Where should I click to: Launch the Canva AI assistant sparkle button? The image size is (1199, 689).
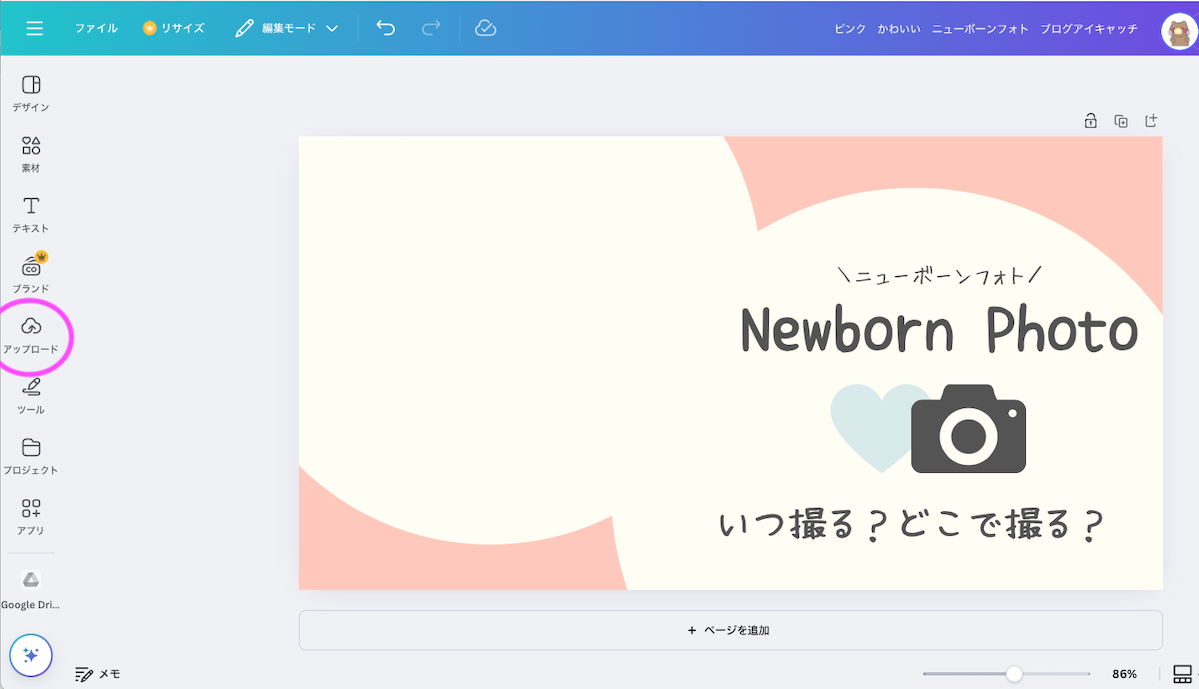(31, 655)
